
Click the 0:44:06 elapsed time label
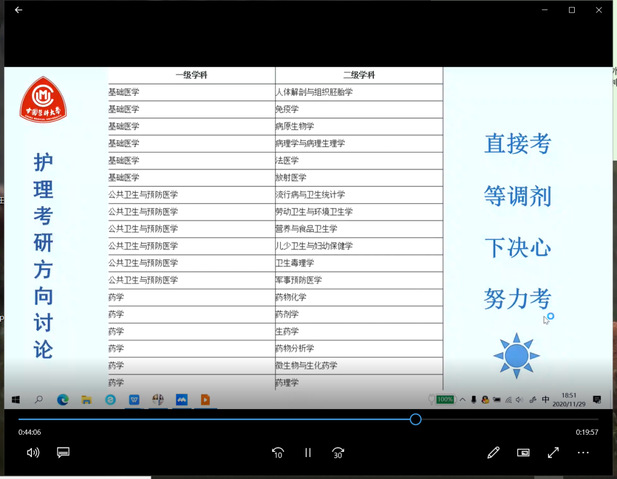tap(29, 432)
